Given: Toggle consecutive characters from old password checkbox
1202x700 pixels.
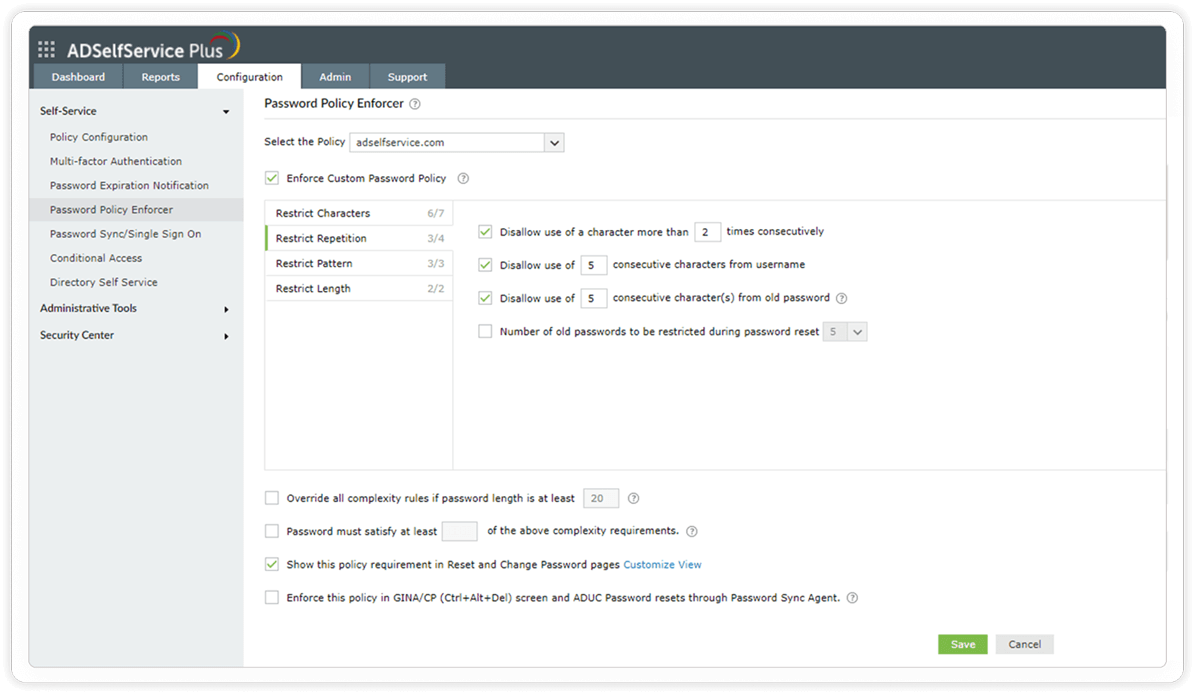Looking at the screenshot, I should (x=485, y=298).
